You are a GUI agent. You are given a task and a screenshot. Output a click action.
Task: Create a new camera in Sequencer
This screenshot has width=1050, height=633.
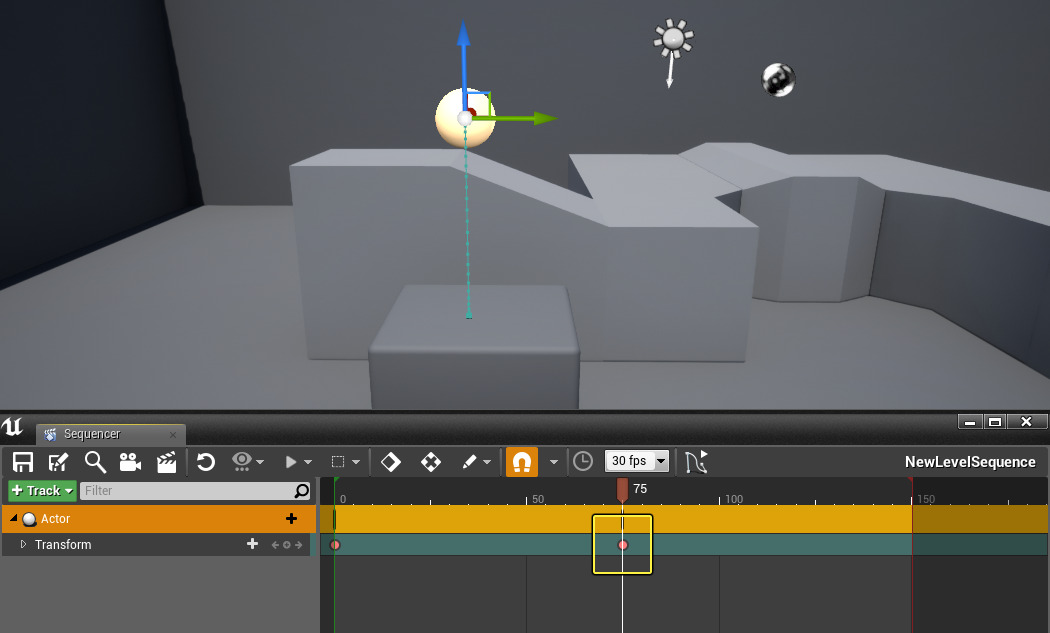click(129, 461)
